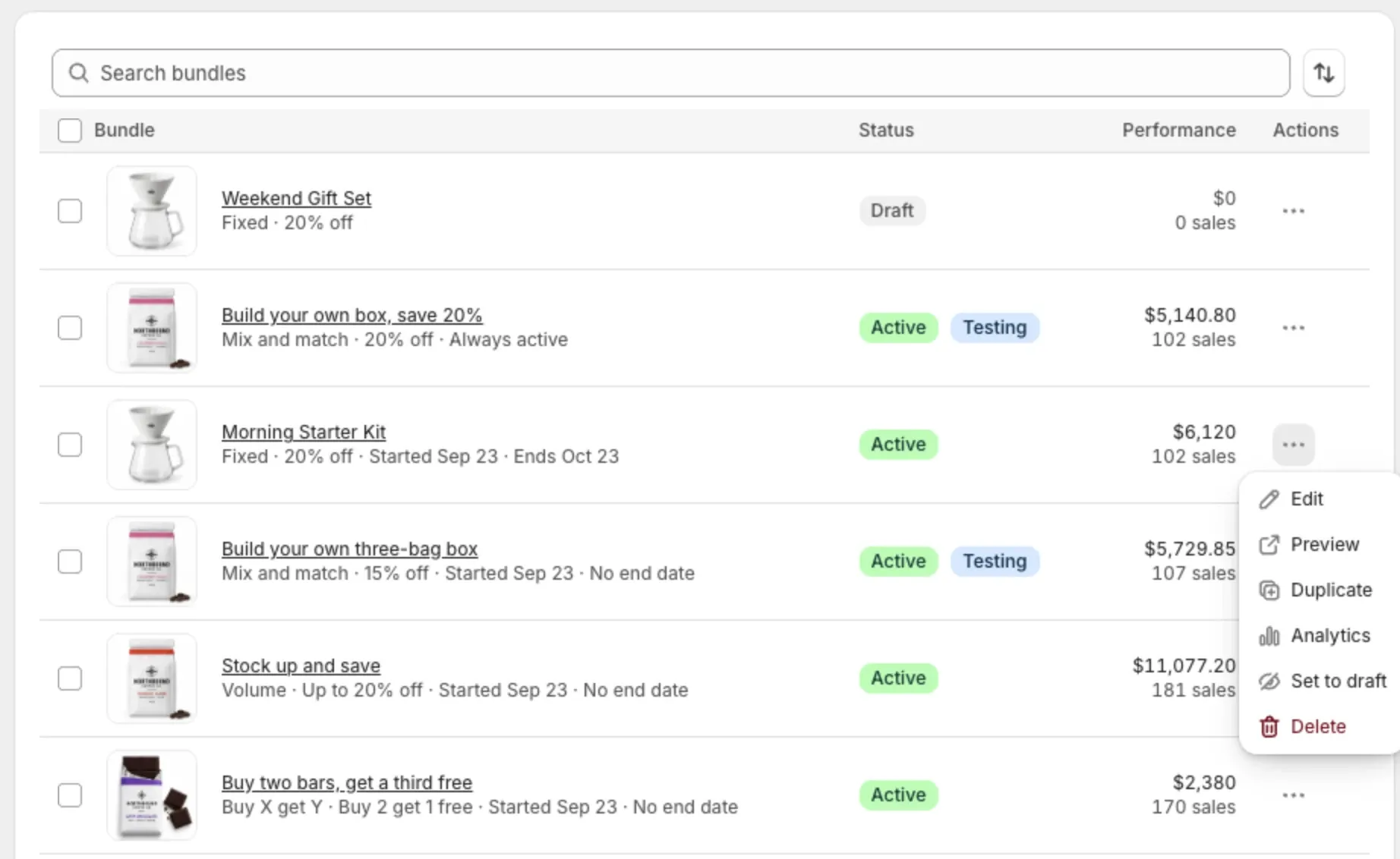Close the Morning Starter Kit actions menu button

pos(1293,445)
